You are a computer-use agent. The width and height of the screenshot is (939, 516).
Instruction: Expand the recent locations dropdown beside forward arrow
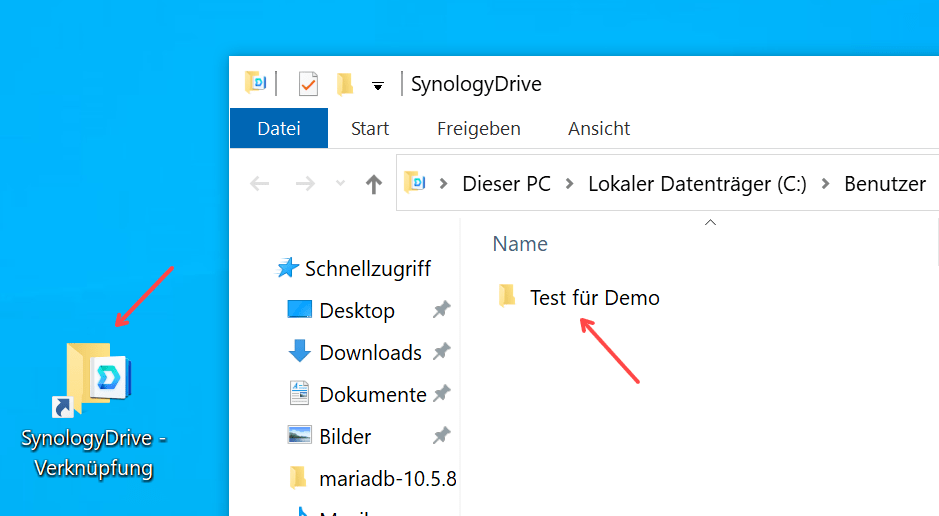point(340,184)
